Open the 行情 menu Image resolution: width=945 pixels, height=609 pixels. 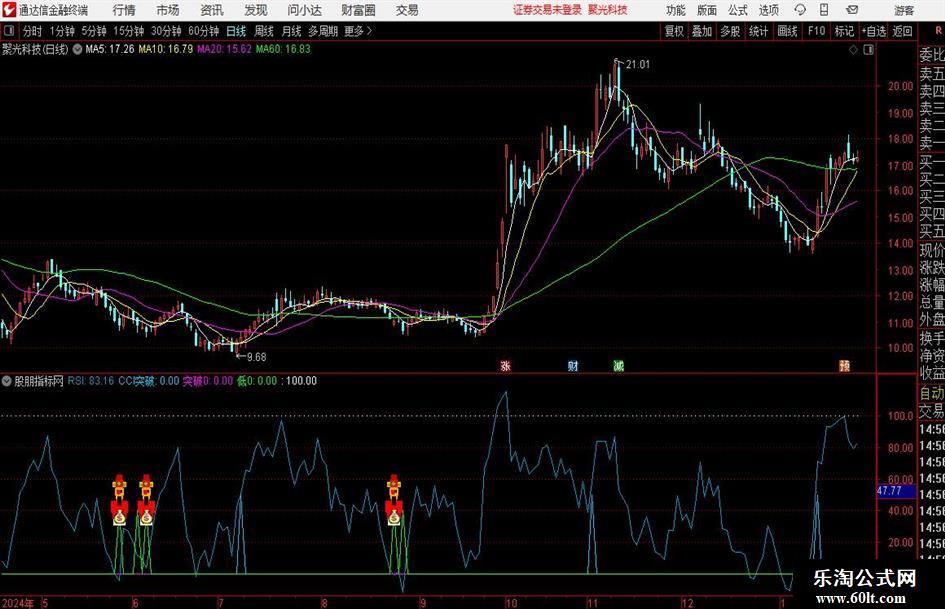(124, 10)
